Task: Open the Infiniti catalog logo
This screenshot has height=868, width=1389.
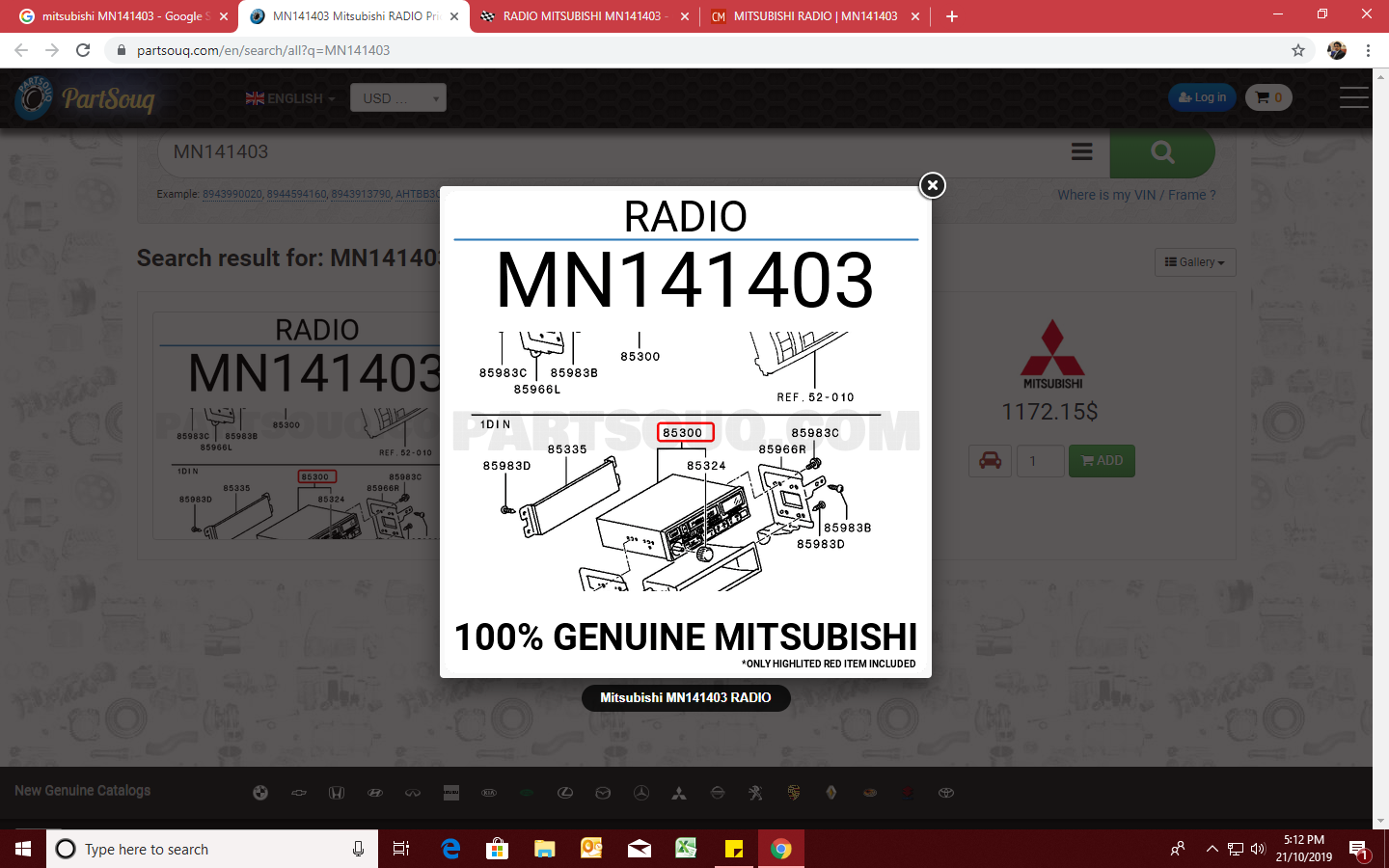Action: click(x=413, y=793)
